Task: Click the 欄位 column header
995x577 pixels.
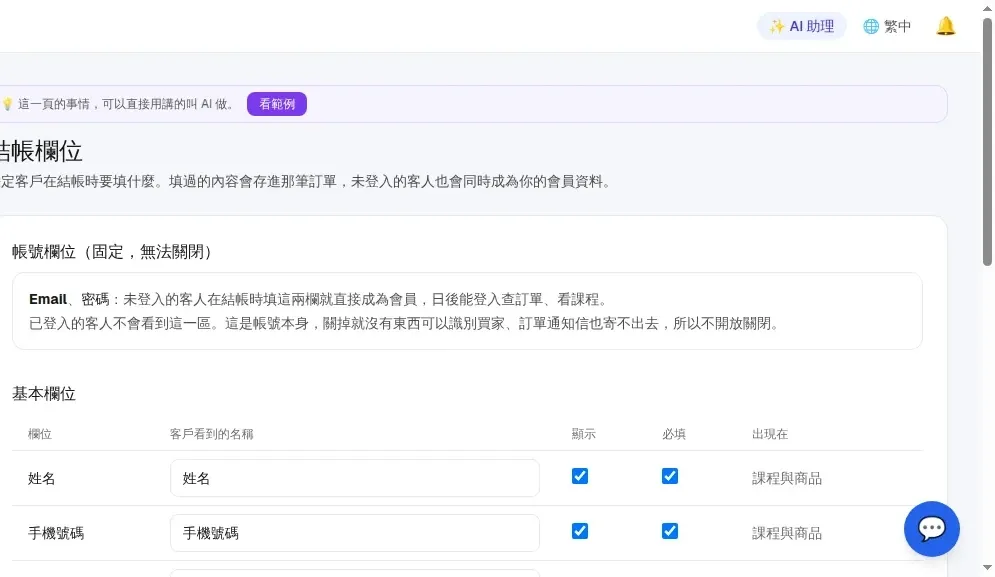Action: click(x=39, y=434)
